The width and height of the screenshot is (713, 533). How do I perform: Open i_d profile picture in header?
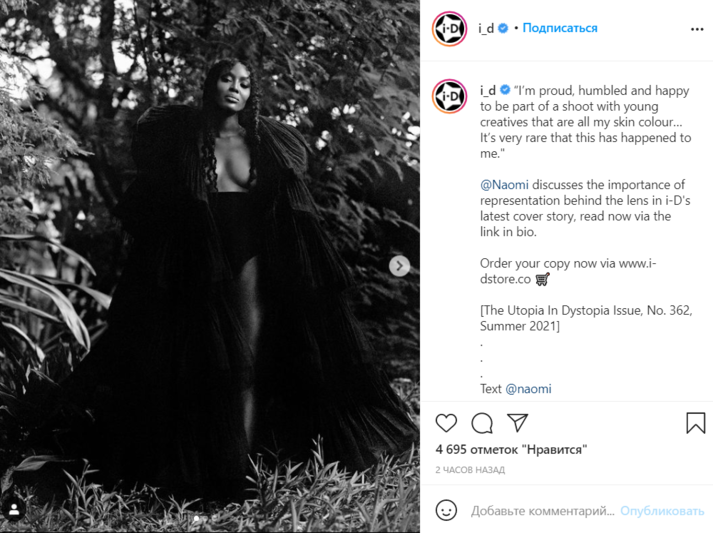coord(449,29)
